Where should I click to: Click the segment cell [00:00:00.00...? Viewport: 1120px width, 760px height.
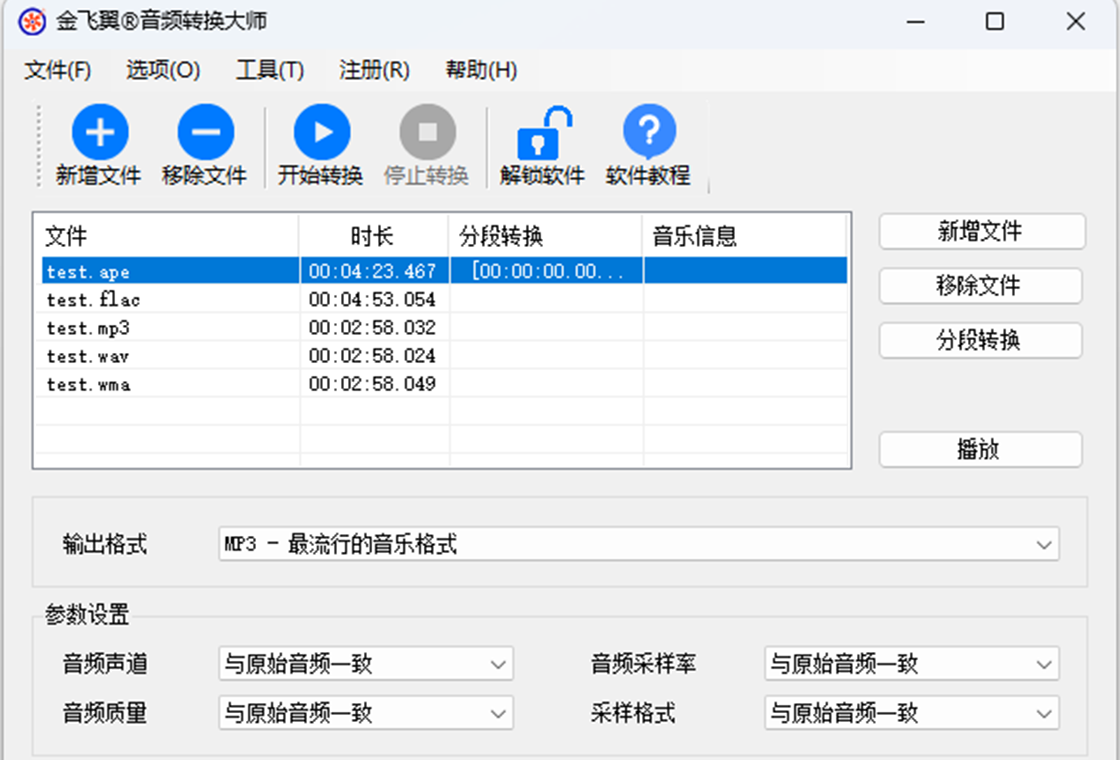(547, 271)
